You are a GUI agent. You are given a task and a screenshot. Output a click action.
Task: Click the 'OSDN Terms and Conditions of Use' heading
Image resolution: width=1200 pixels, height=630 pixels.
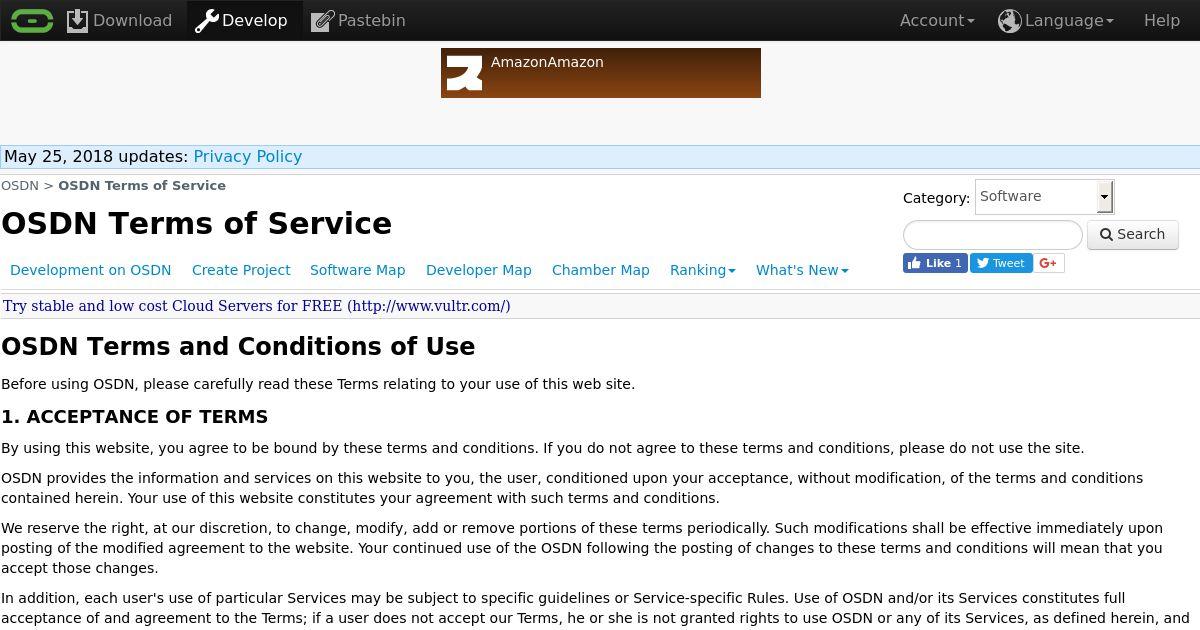[238, 346]
